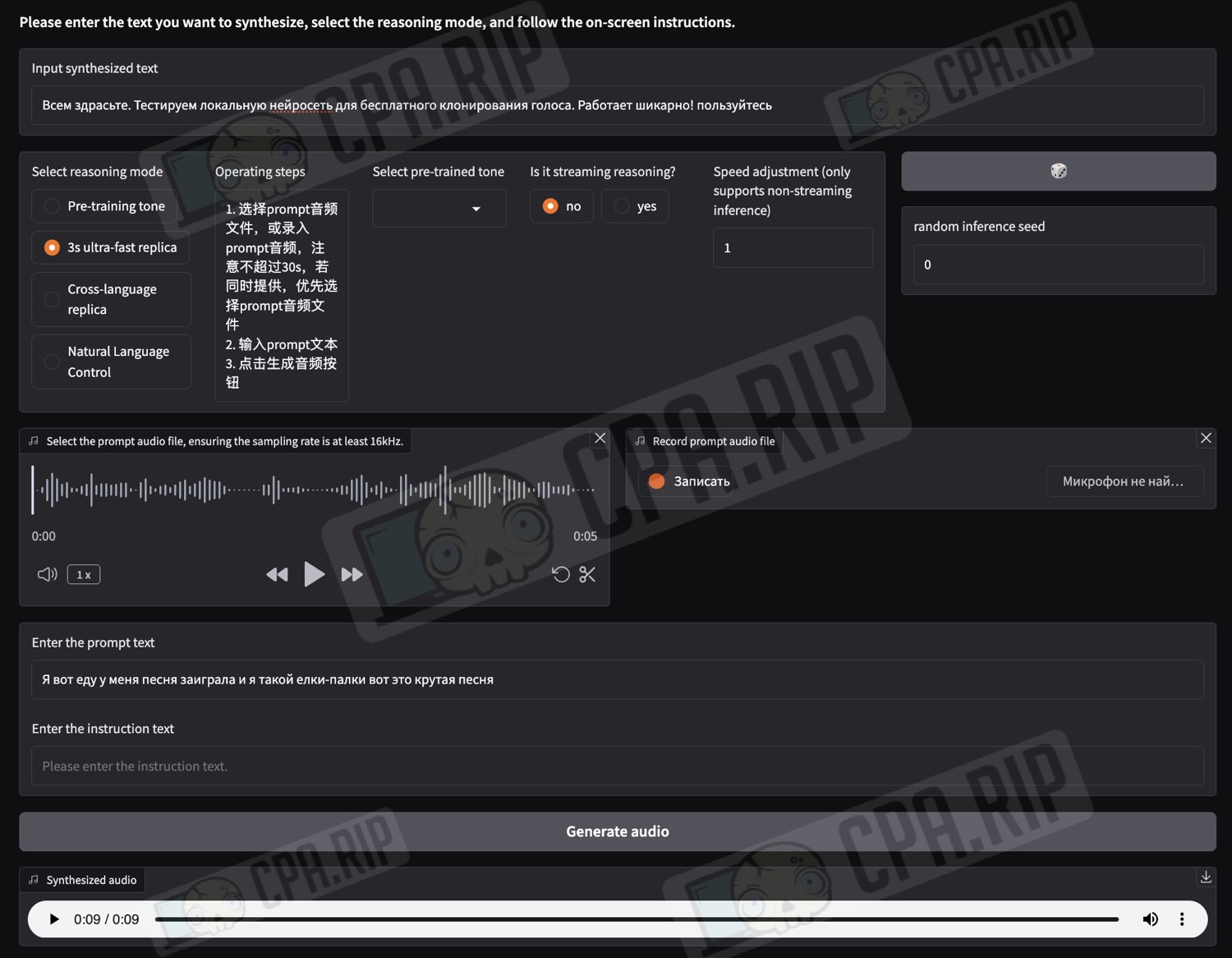Enable streaming reasoning with yes option
This screenshot has width=1232, height=958.
[x=623, y=206]
